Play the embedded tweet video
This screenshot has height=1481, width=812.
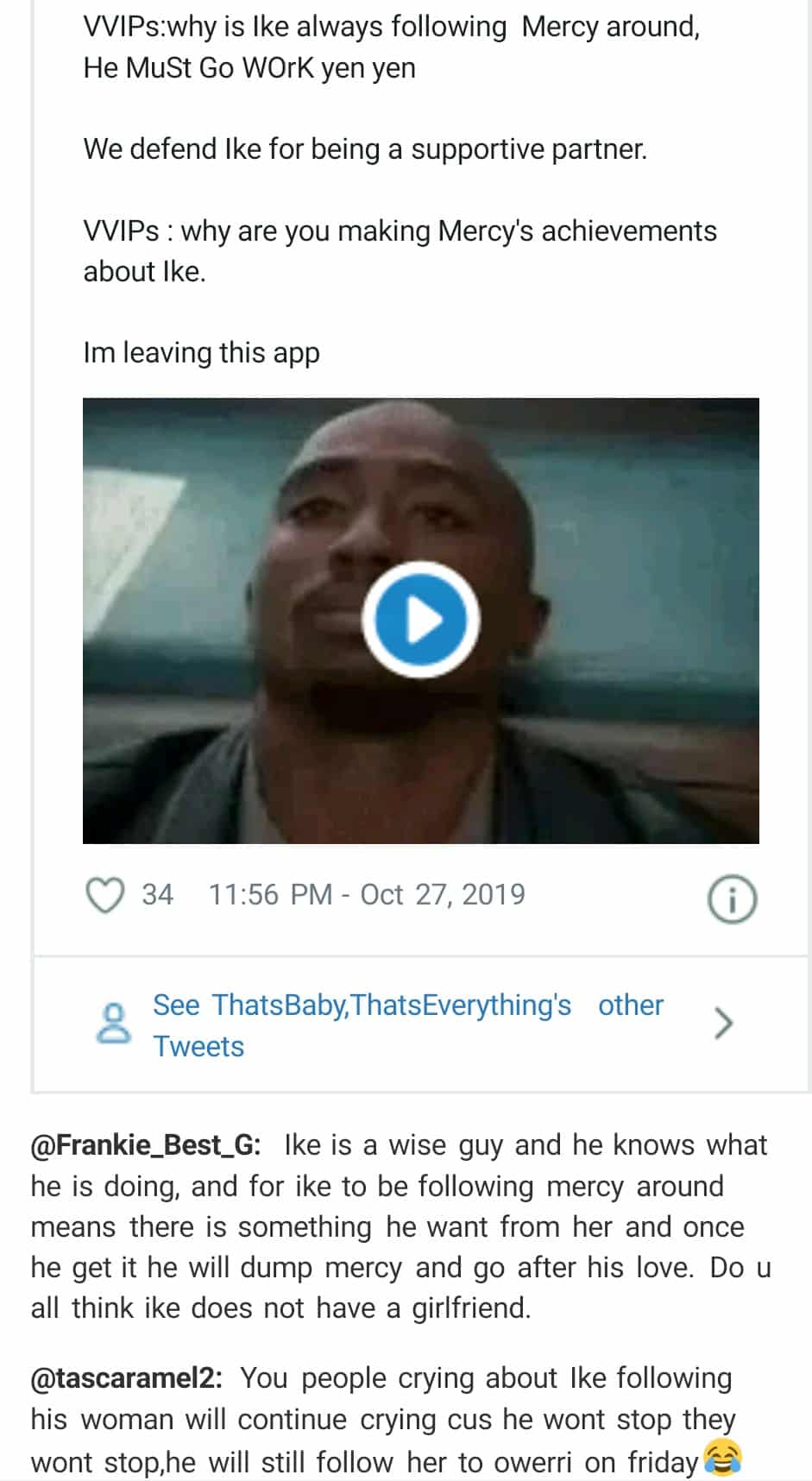(x=420, y=620)
